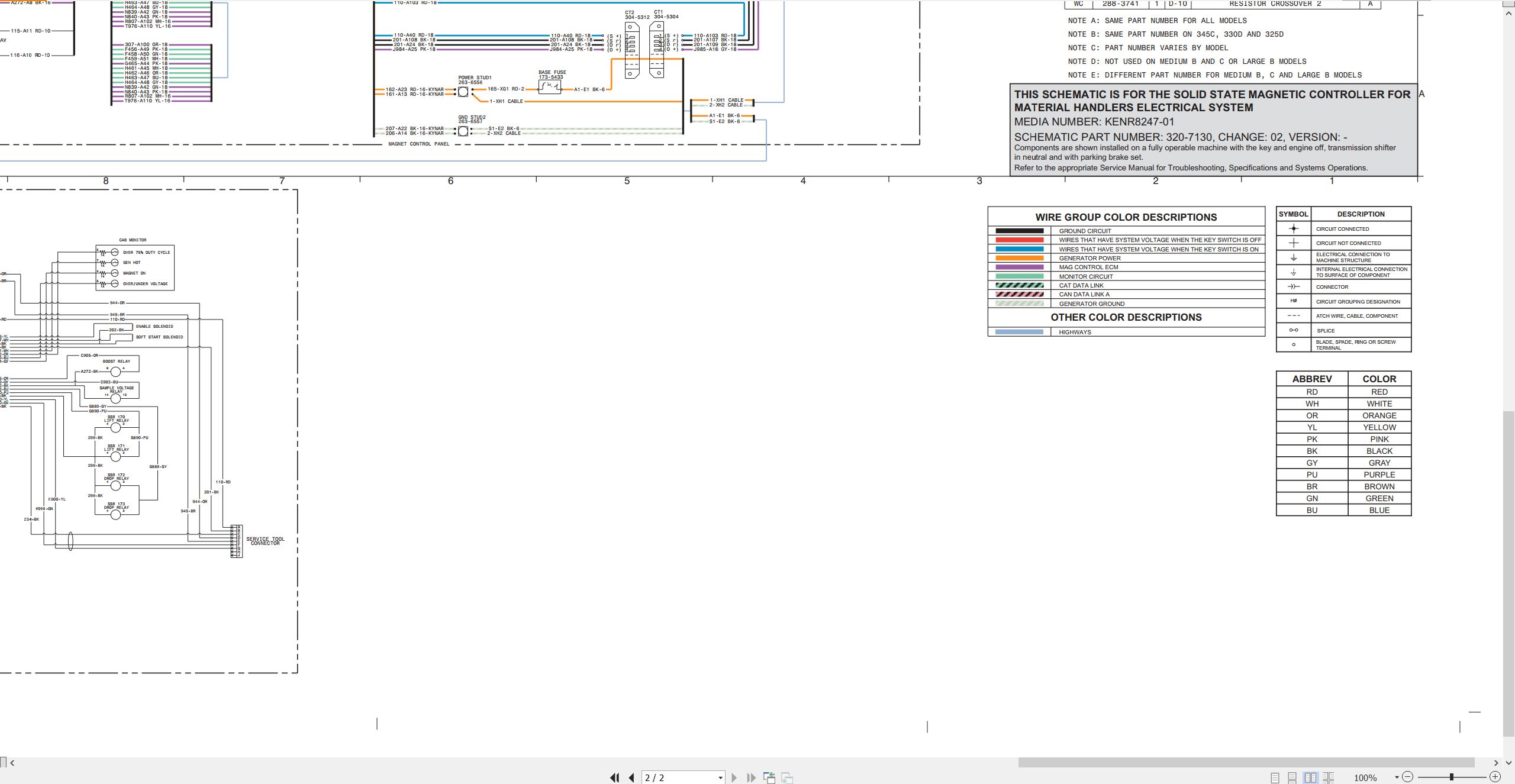Click the black GROUND CIRCUIT color swatch
This screenshot has width=1515, height=784.
1019,231
